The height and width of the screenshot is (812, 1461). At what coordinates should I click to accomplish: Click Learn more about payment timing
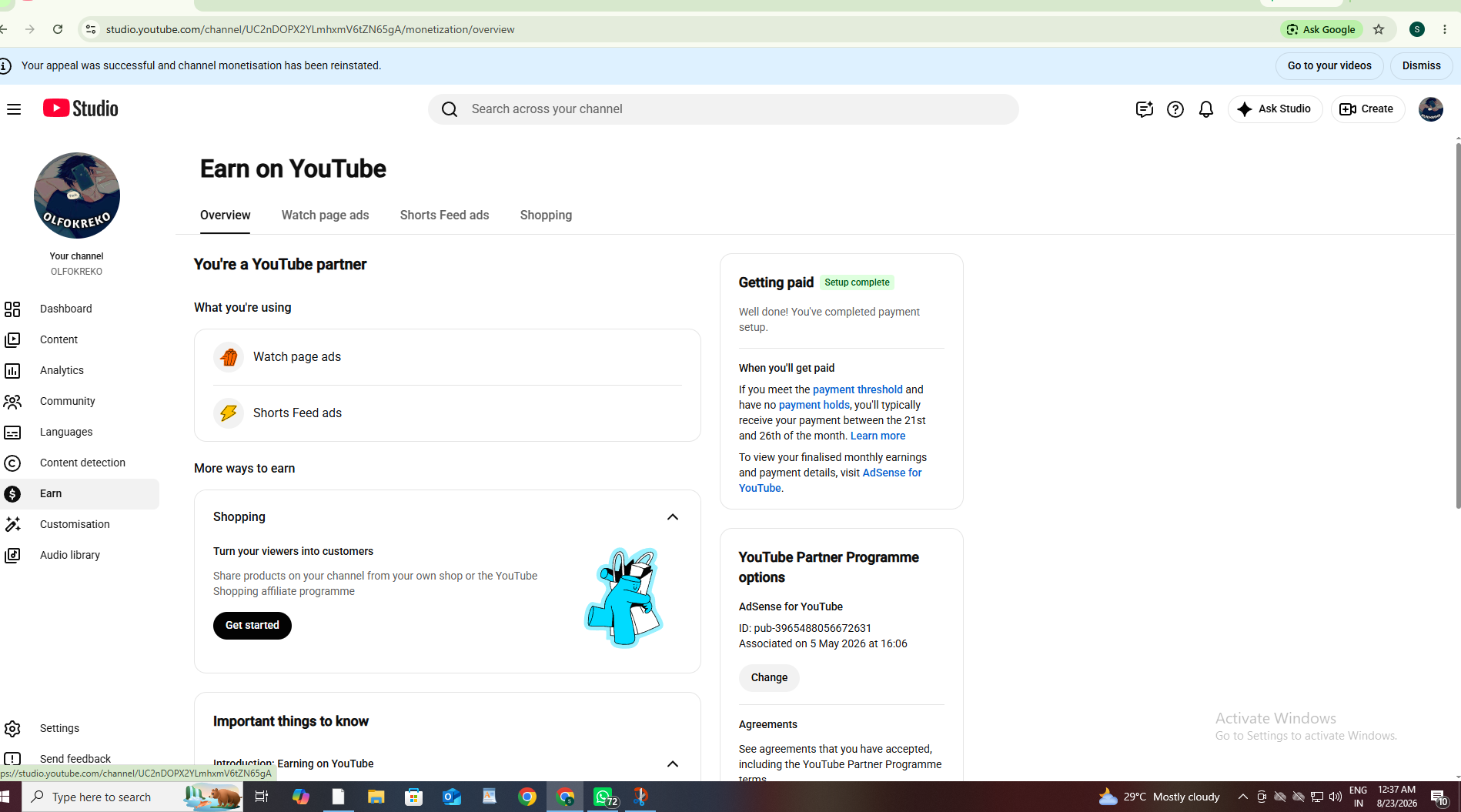[878, 436]
